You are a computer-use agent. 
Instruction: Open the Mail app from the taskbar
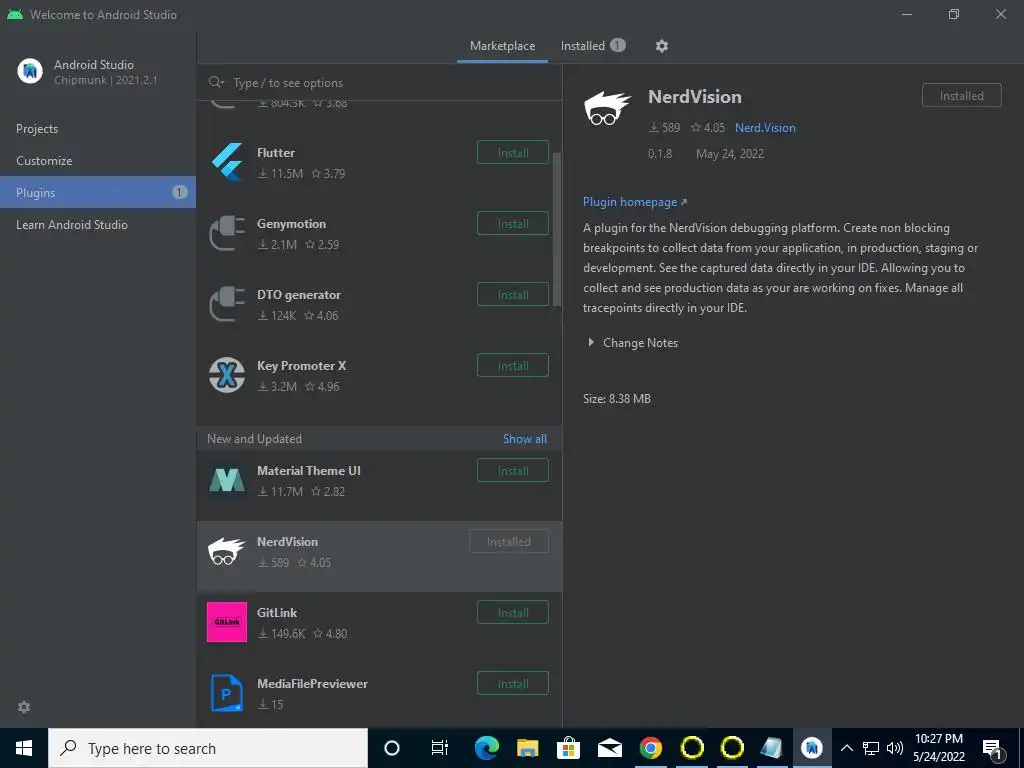pos(609,748)
